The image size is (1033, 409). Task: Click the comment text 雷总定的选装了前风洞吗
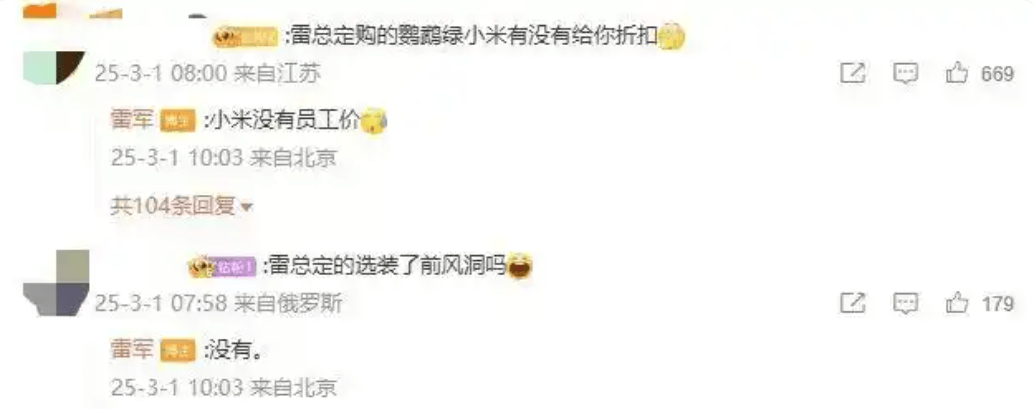pyautogui.click(x=387, y=266)
